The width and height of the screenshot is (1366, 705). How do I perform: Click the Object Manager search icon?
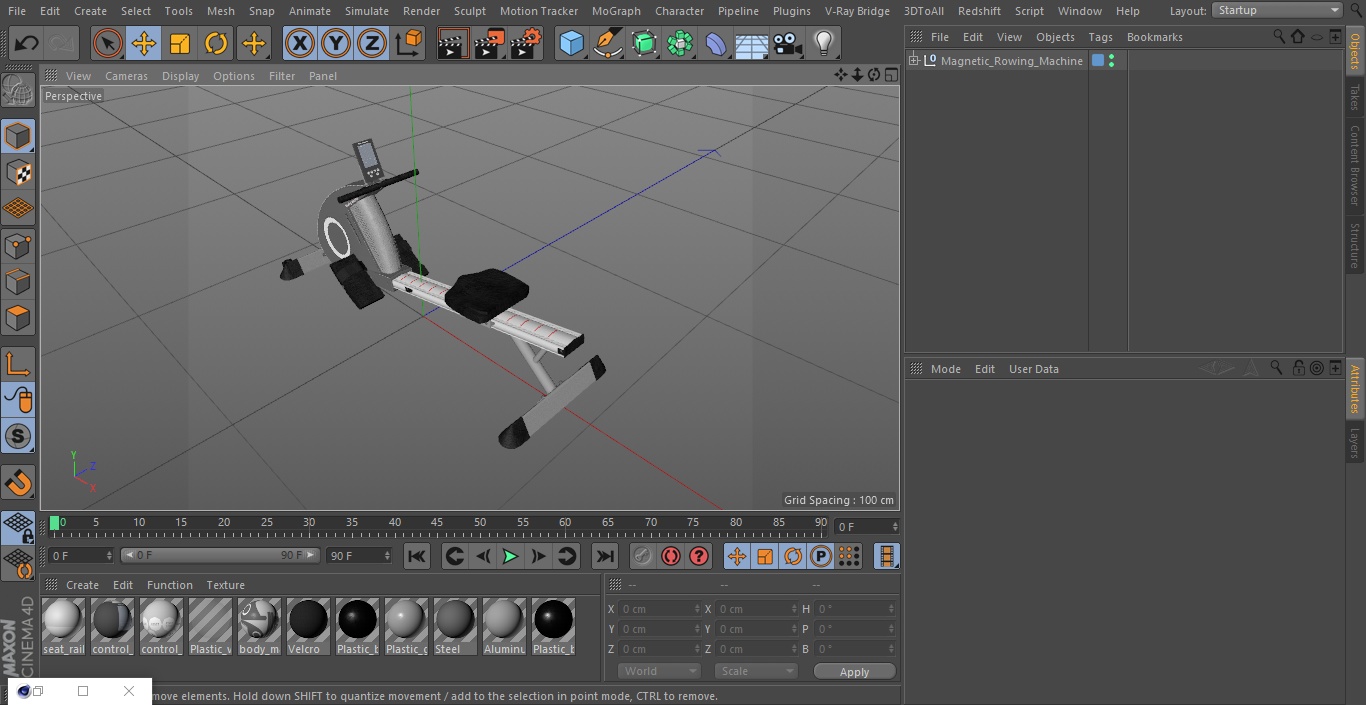pyautogui.click(x=1278, y=37)
